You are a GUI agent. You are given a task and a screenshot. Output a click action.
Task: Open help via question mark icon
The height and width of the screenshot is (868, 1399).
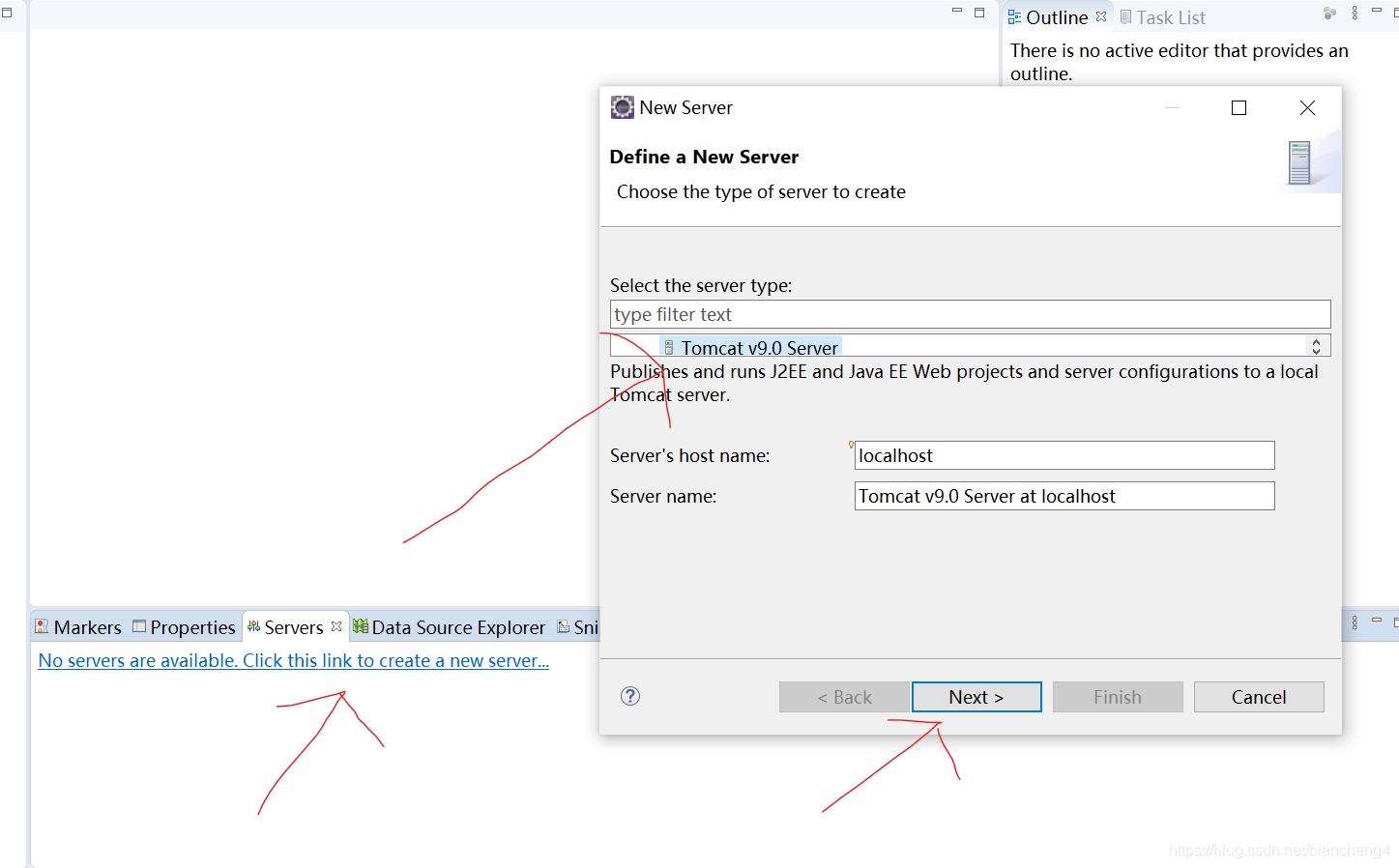[x=630, y=696]
